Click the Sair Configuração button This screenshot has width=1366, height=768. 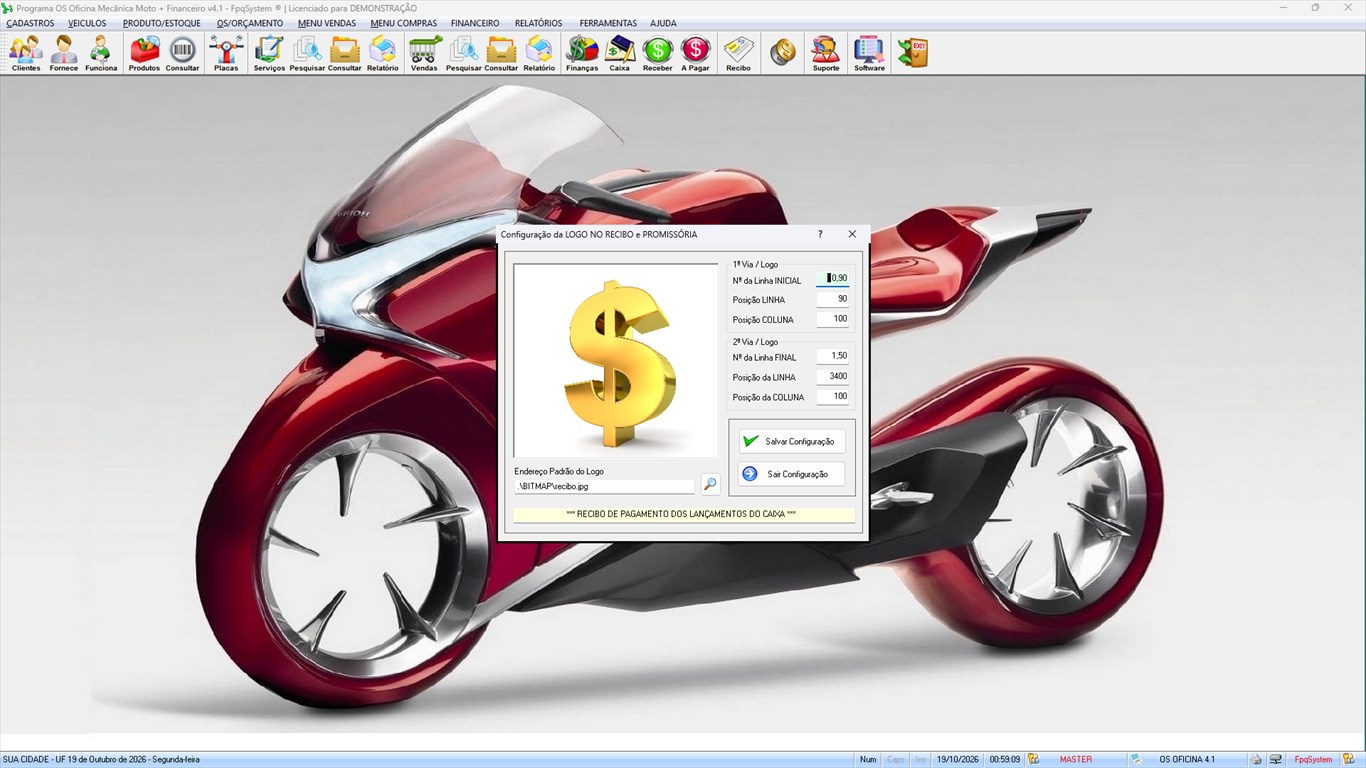pyautogui.click(x=792, y=474)
